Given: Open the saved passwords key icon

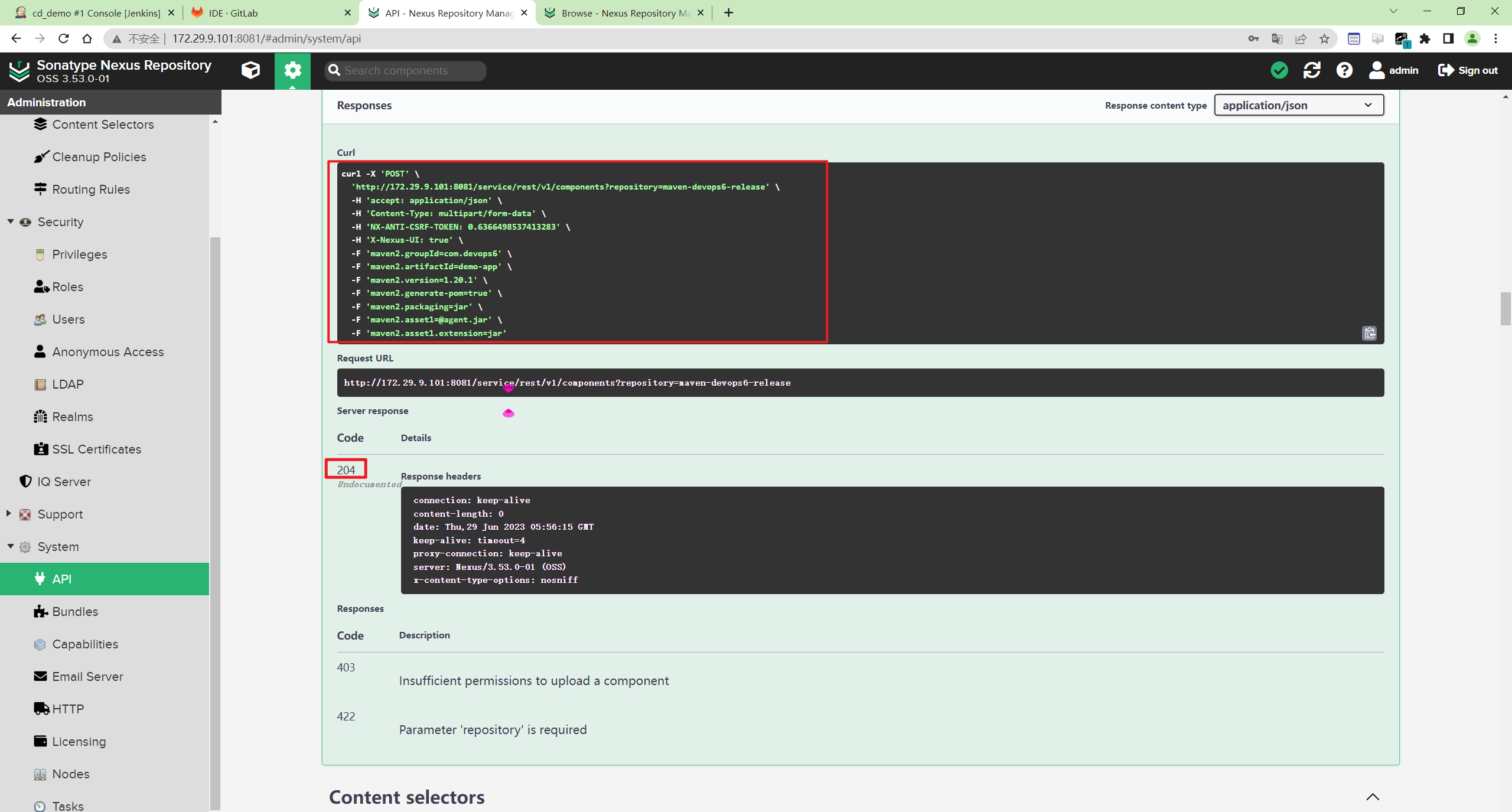Looking at the screenshot, I should (1253, 38).
